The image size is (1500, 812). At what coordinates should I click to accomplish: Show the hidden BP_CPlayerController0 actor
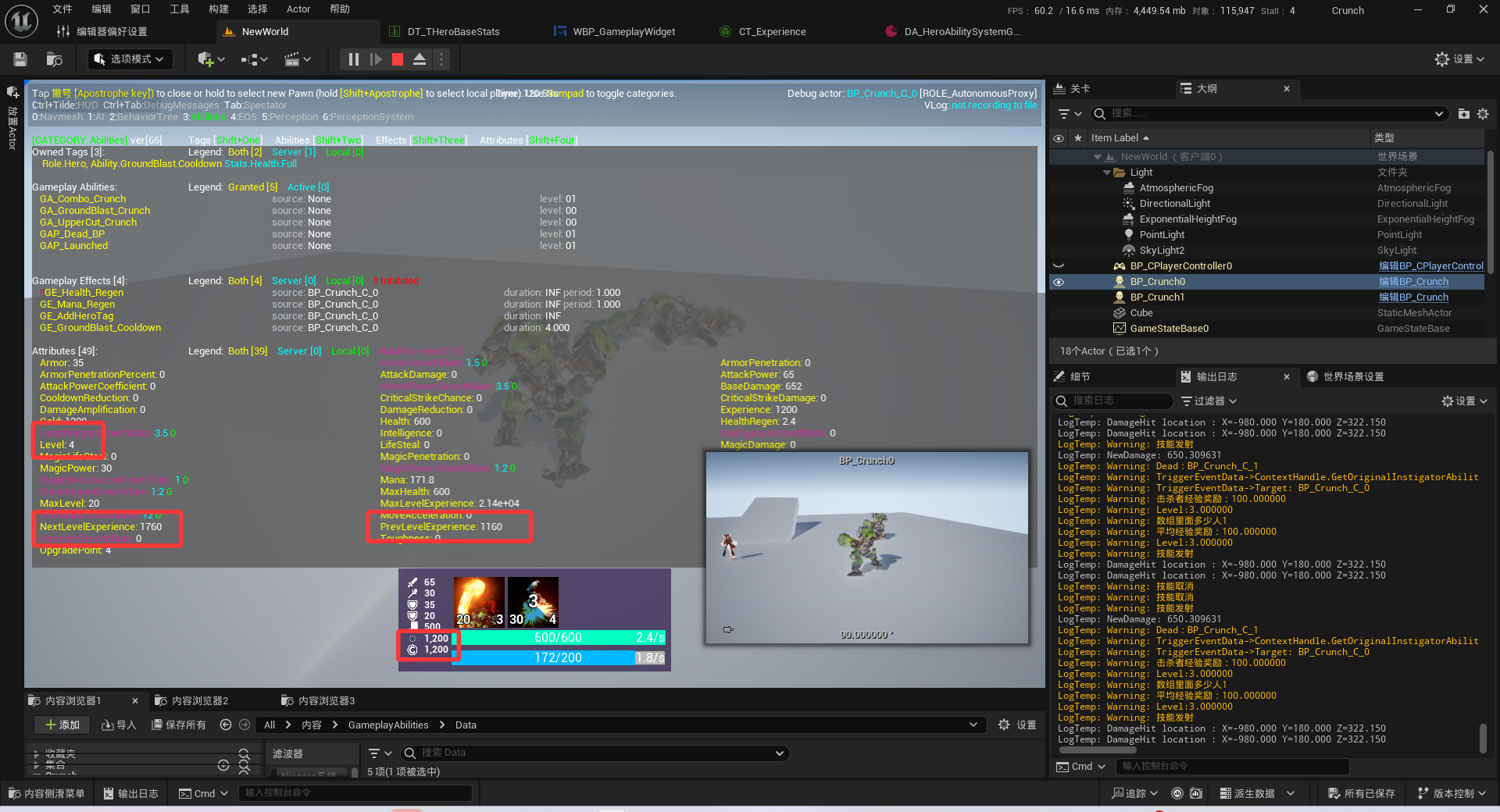[1059, 266]
